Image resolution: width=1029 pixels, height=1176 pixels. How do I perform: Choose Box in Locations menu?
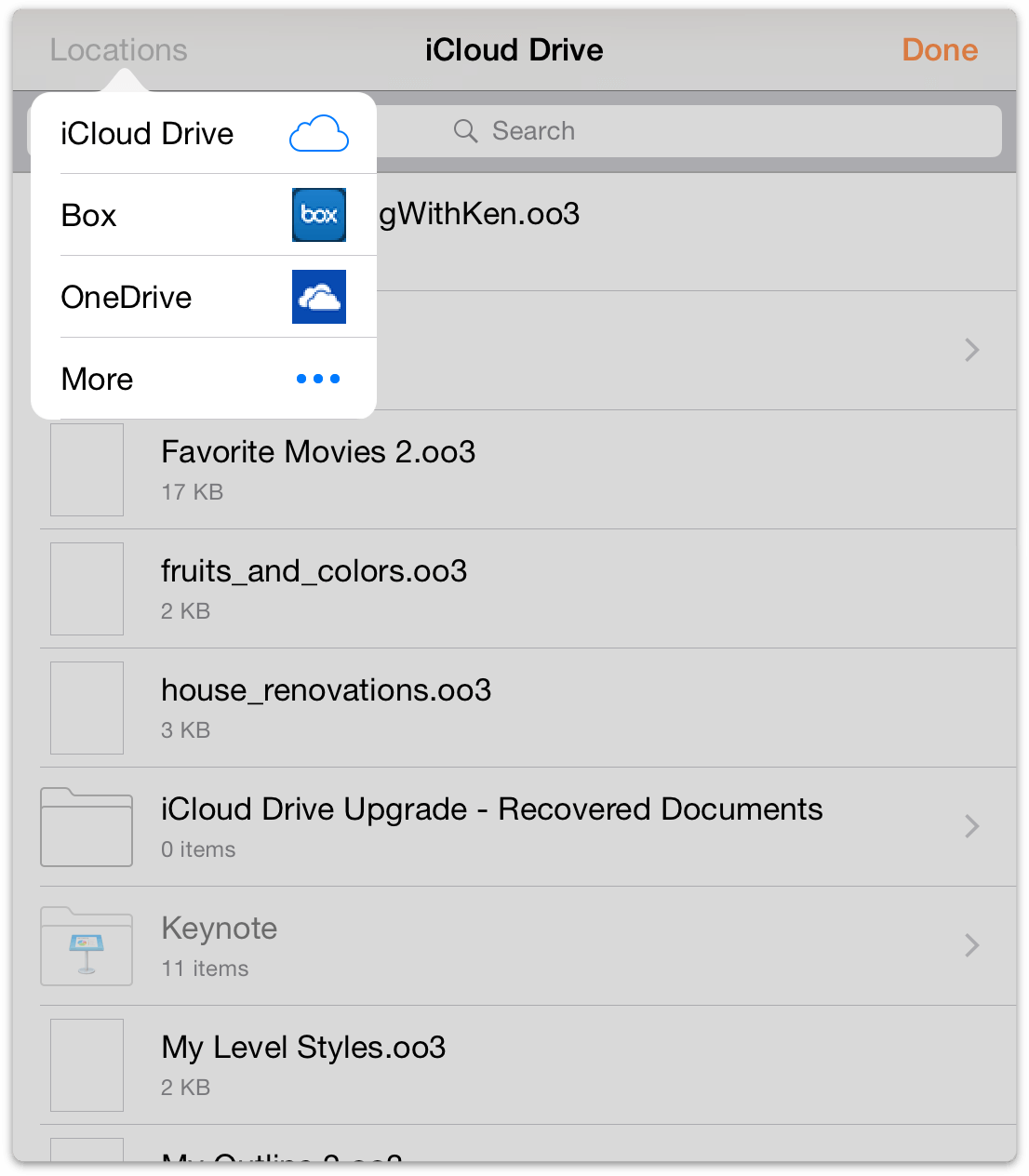(204, 215)
